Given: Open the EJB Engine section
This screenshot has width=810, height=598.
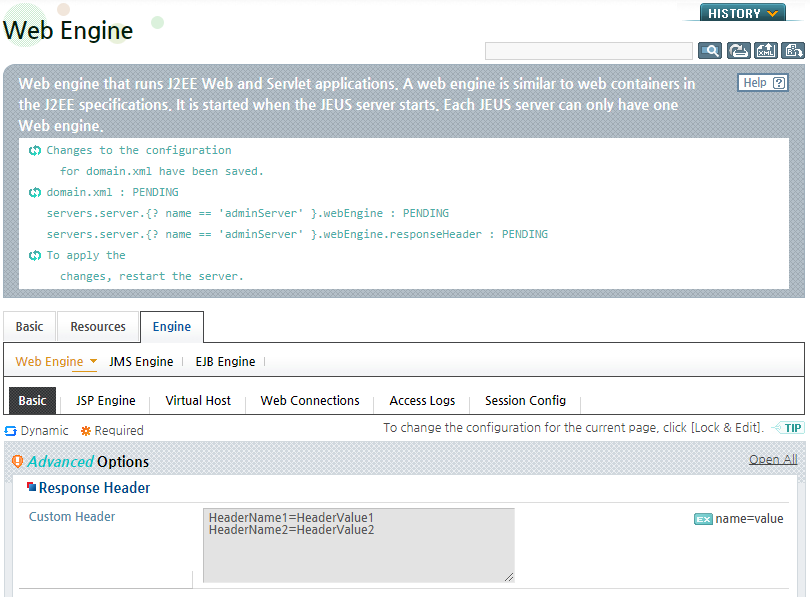Looking at the screenshot, I should (x=225, y=361).
